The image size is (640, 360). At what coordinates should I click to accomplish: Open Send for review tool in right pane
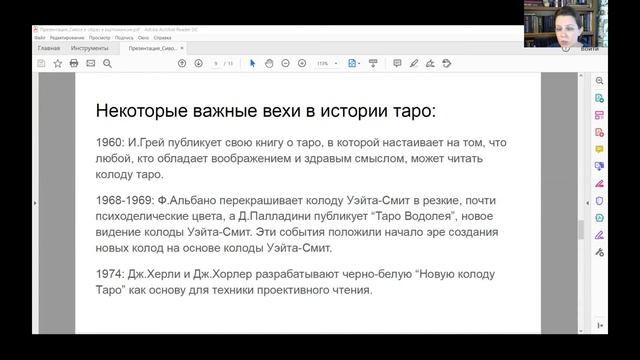[x=599, y=166]
